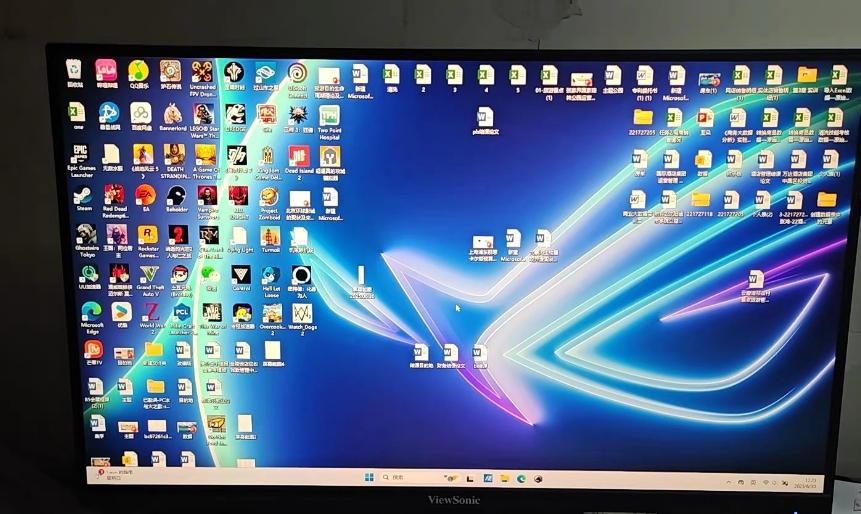The image size is (861, 514).
Task: Open the Word file beside the ROG eye
Action: click(756, 286)
